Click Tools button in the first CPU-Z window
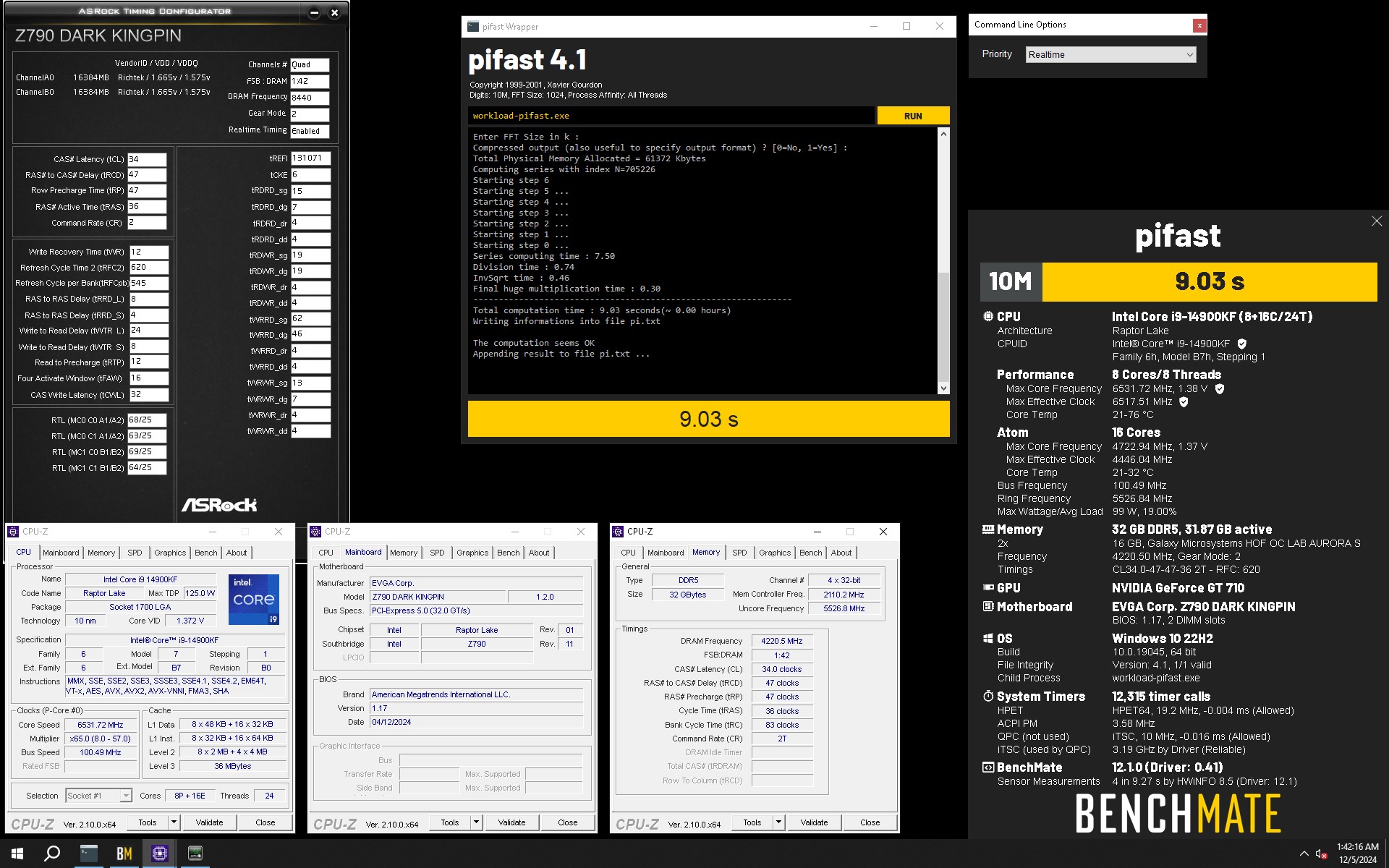The image size is (1389, 868). click(x=148, y=822)
